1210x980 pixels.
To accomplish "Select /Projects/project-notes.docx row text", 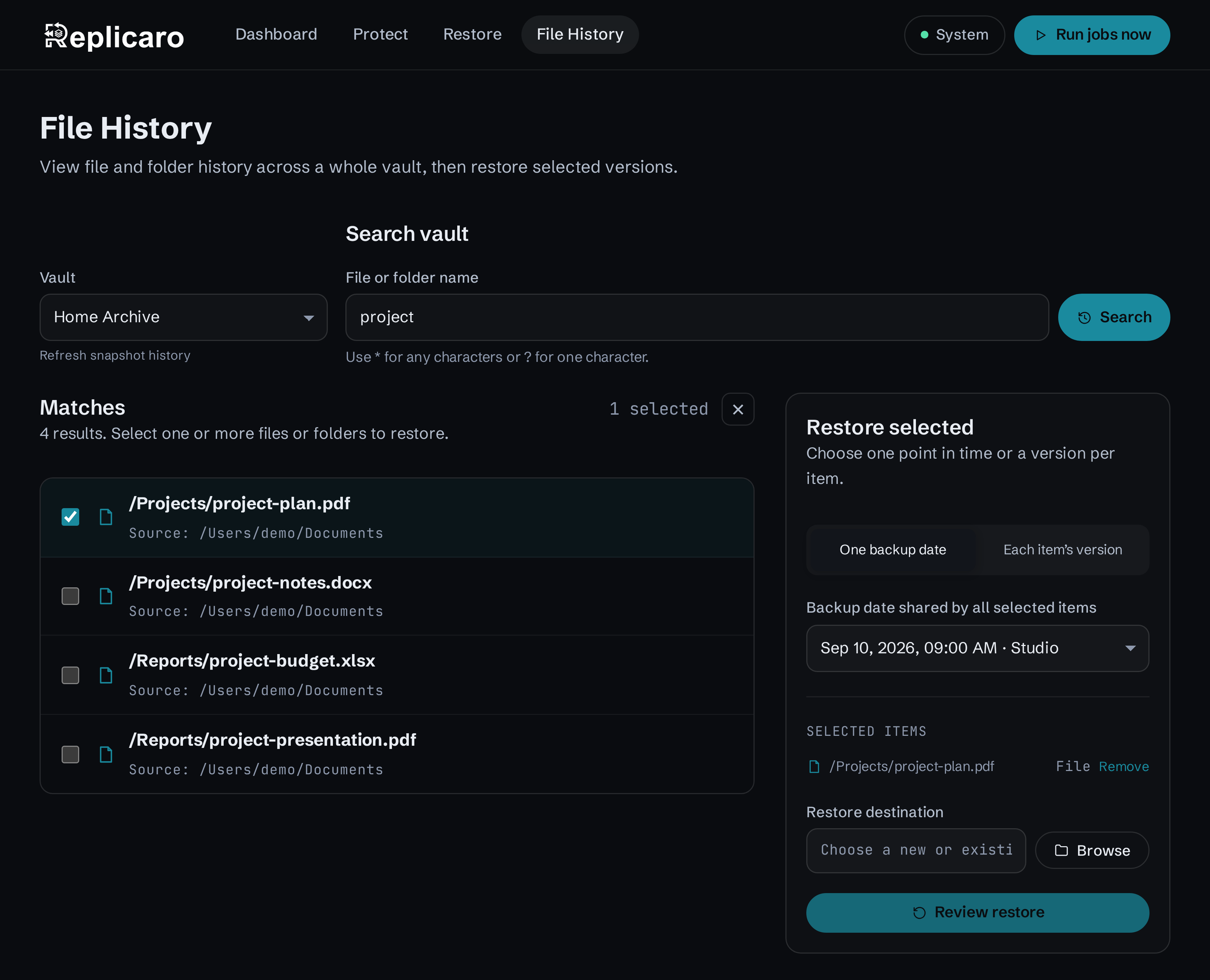I will (251, 583).
